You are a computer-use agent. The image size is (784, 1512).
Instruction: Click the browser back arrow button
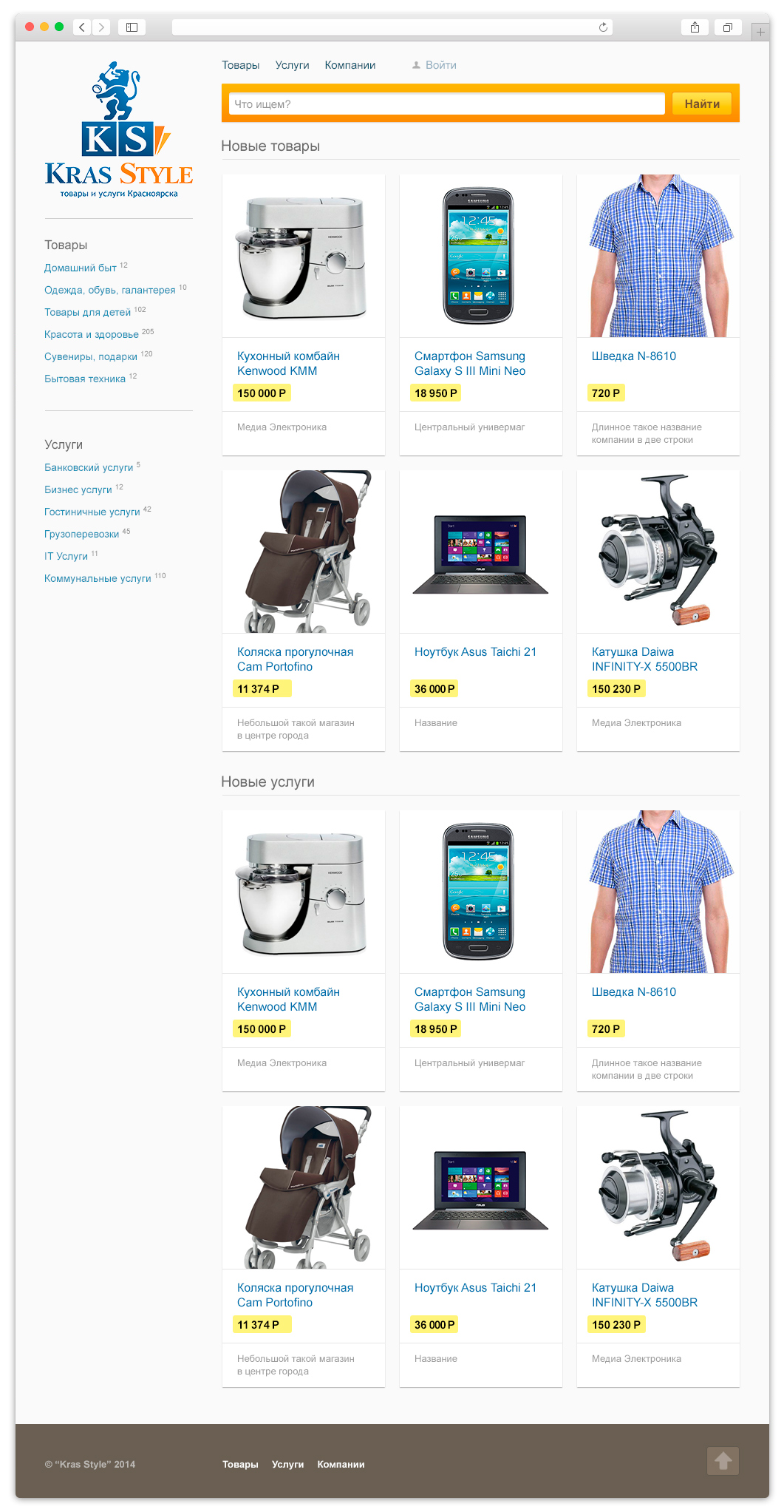click(x=82, y=27)
